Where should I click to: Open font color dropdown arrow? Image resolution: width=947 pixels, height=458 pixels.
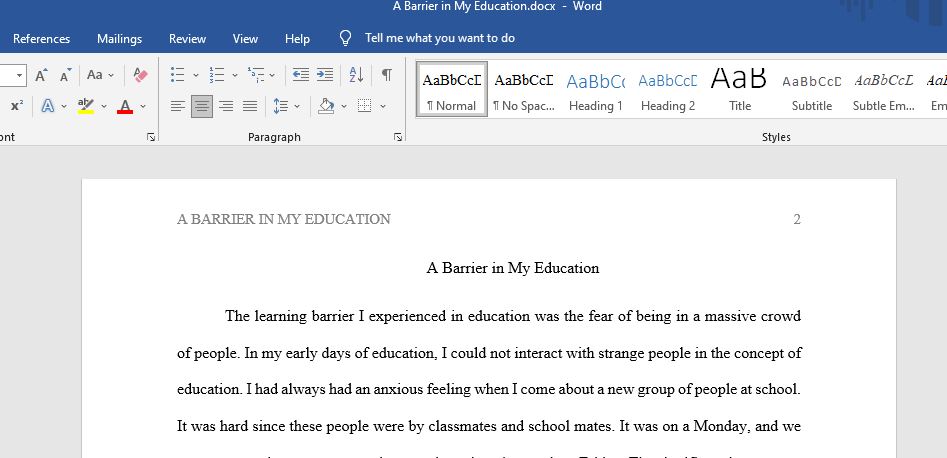(143, 107)
